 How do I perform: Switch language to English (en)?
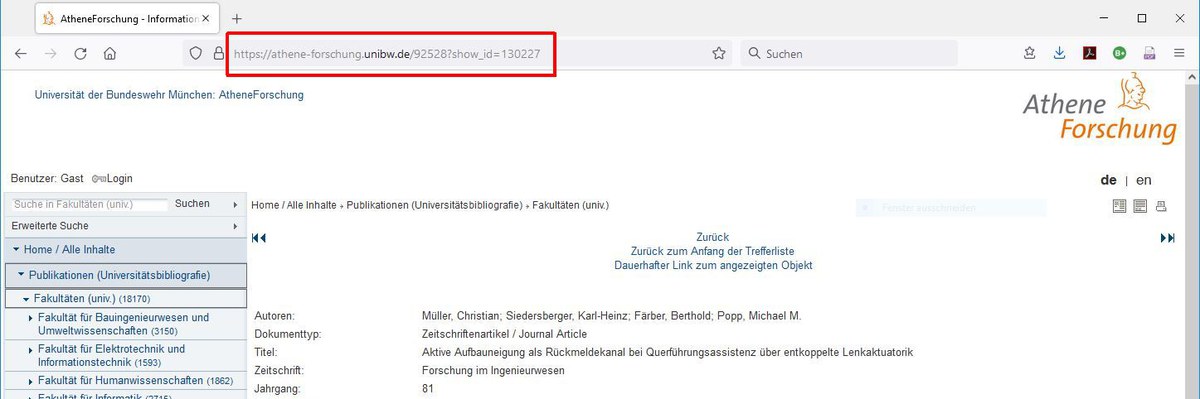(x=1144, y=180)
